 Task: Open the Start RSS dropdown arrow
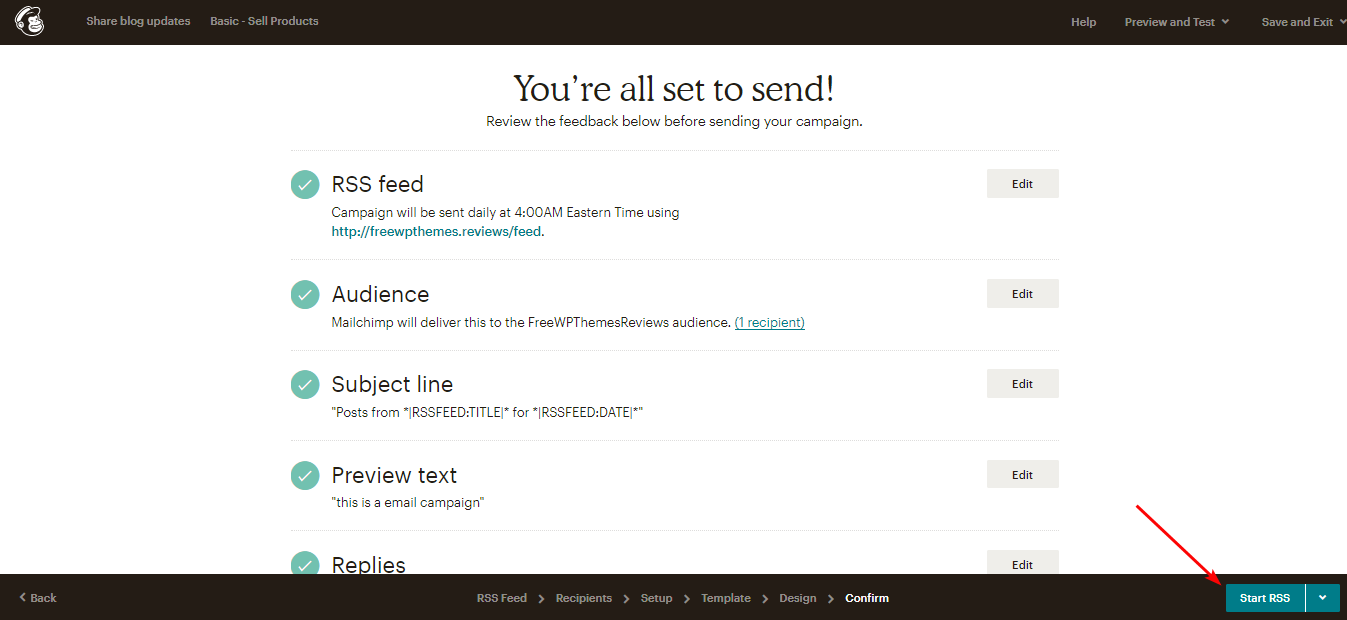1323,598
